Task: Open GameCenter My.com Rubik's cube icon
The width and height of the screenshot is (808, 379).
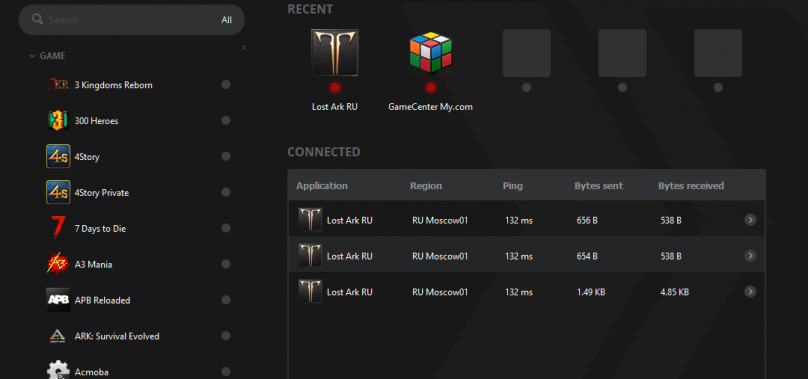Action: (431, 53)
